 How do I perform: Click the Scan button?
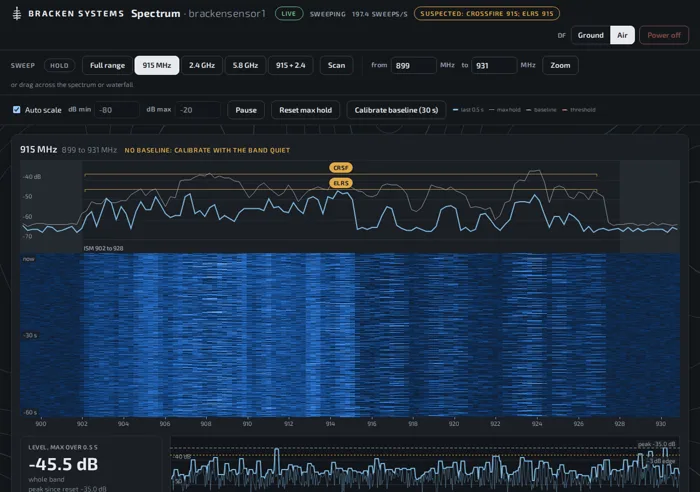tap(336, 65)
